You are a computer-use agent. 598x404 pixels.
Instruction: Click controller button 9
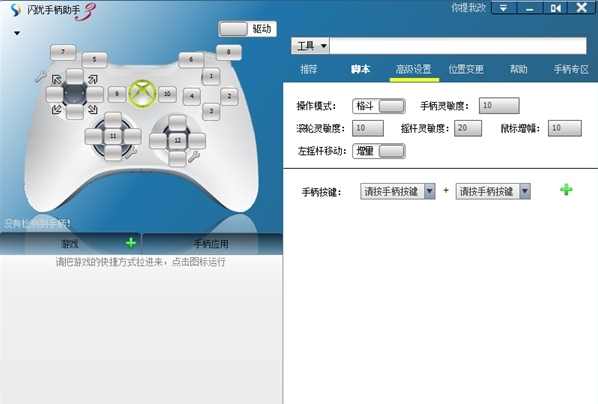click(x=117, y=94)
